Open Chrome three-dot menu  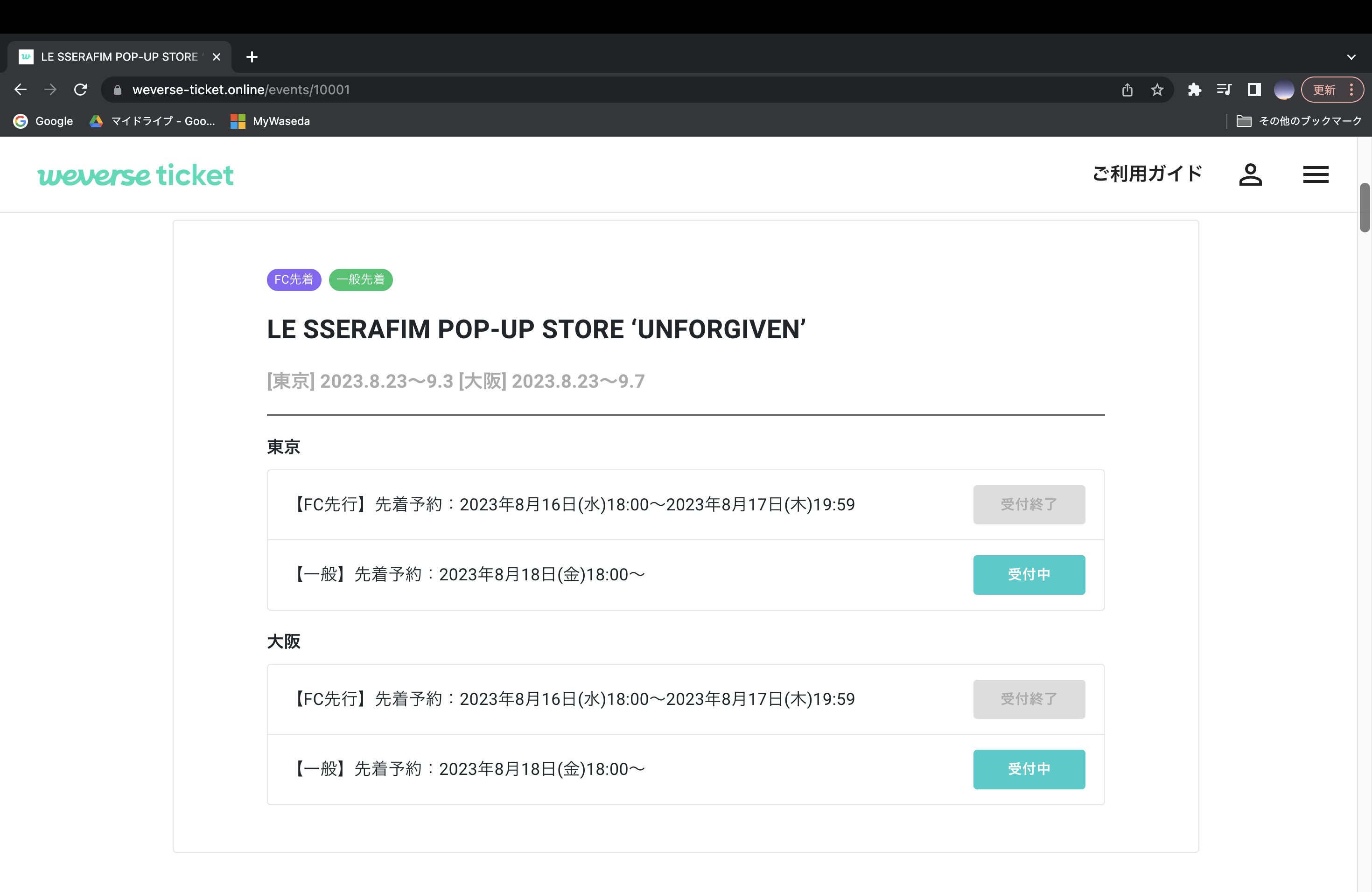1351,89
